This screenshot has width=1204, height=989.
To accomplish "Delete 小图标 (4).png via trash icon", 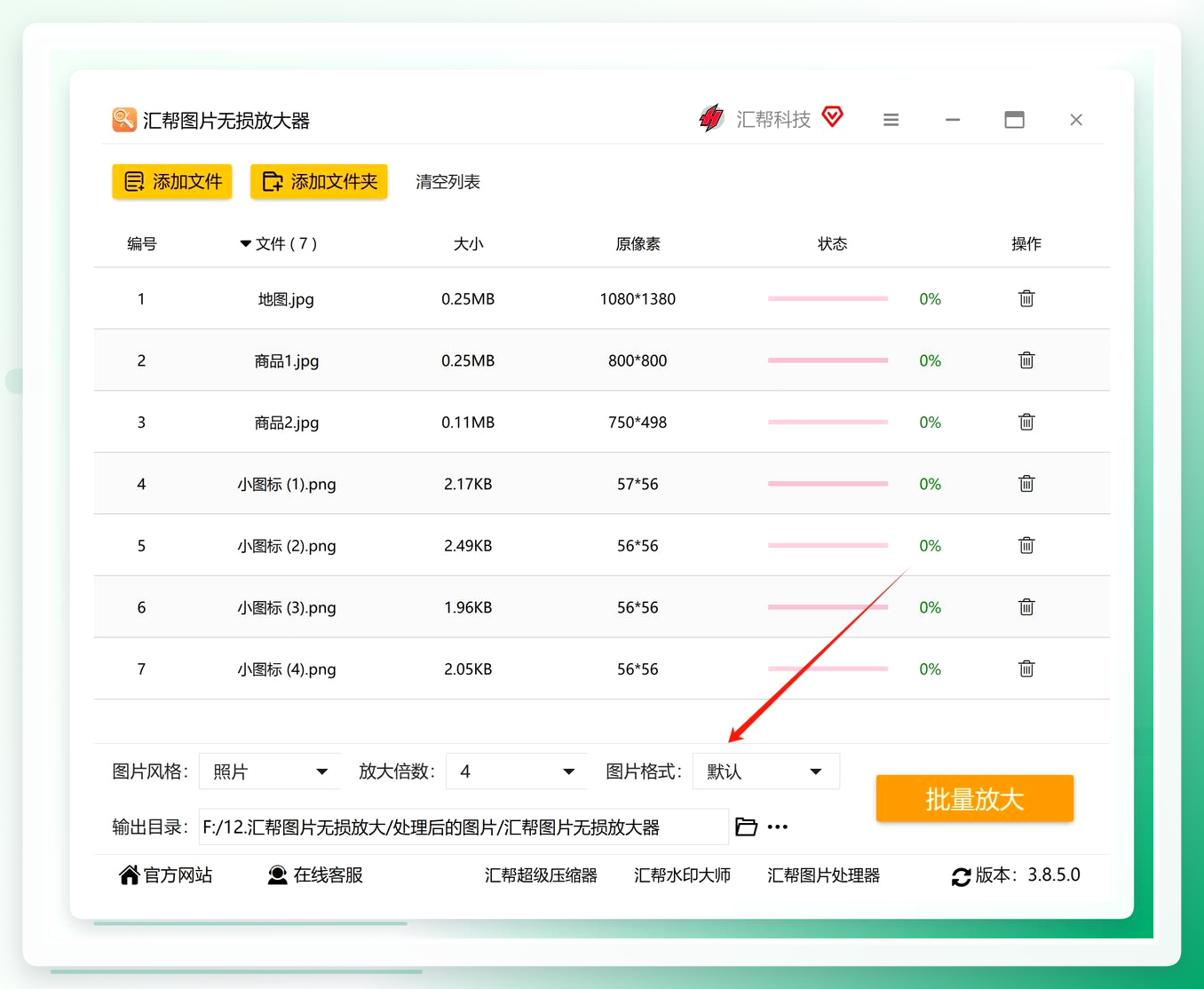I will (1026, 669).
